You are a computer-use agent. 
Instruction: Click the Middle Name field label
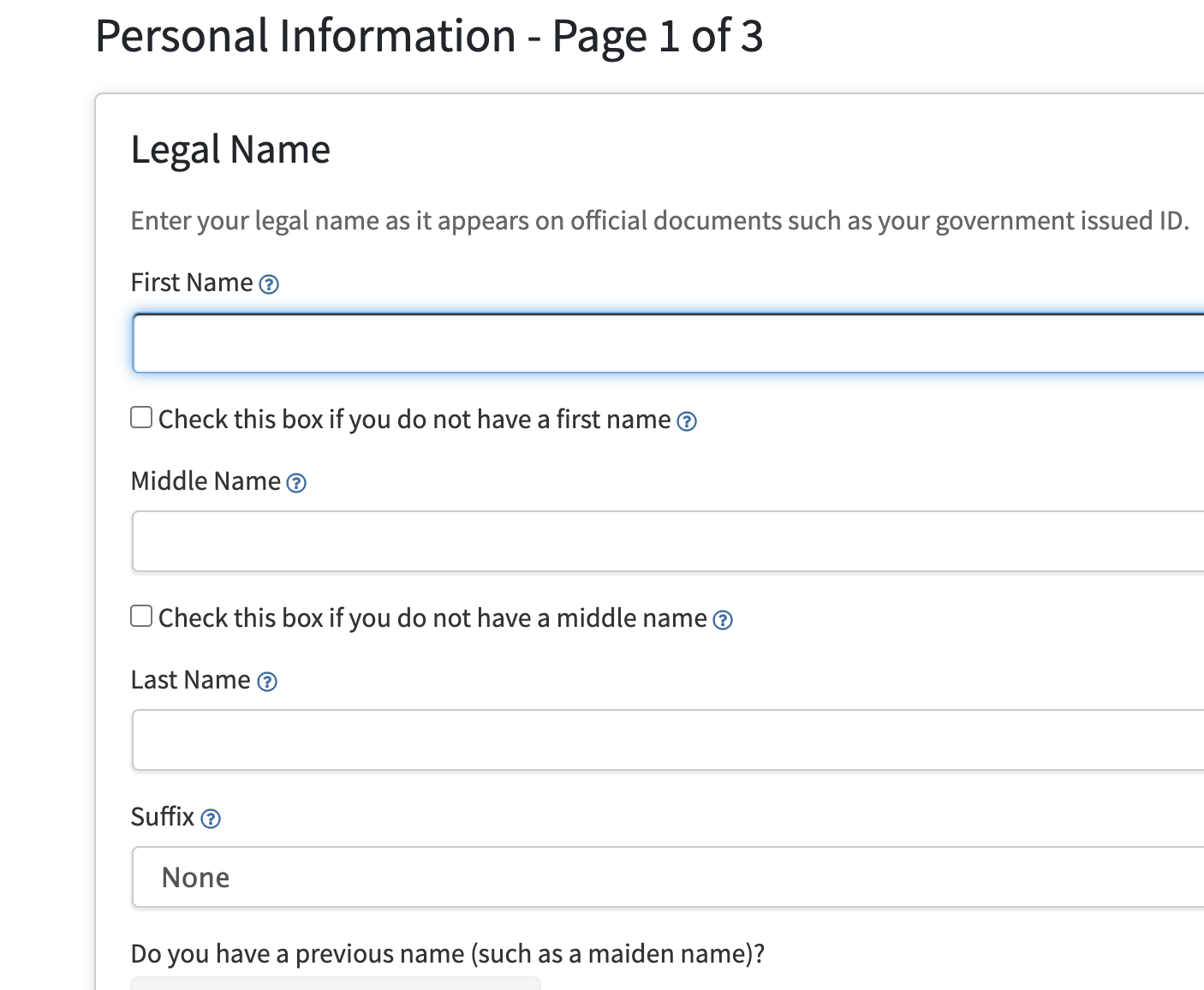click(x=206, y=481)
